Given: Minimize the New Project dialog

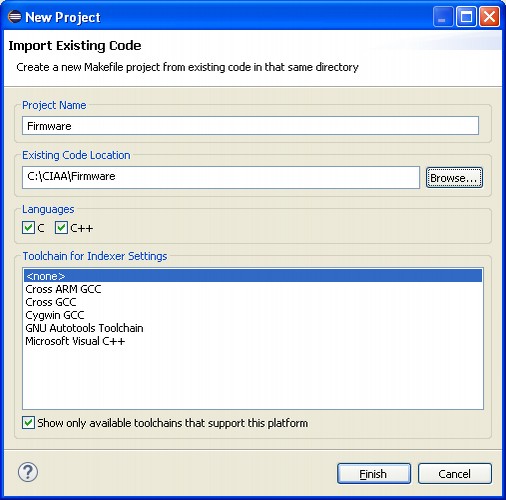Looking at the screenshot, I should point(443,17).
